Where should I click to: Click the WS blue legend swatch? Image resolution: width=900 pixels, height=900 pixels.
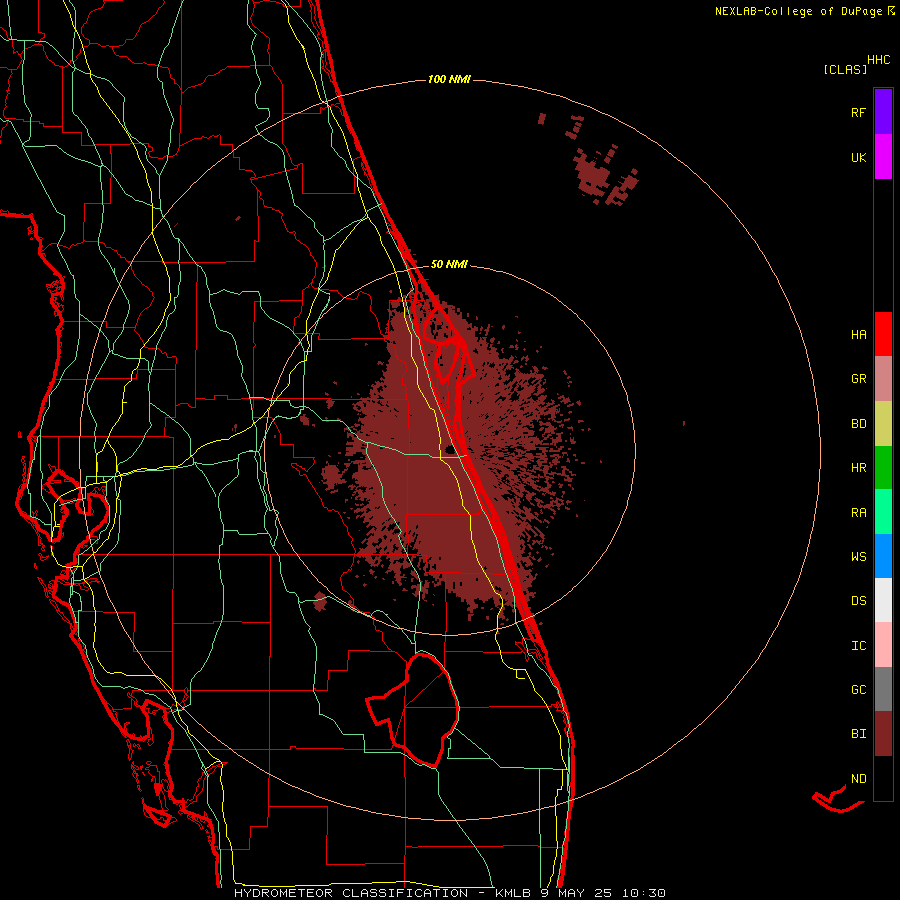click(x=883, y=556)
